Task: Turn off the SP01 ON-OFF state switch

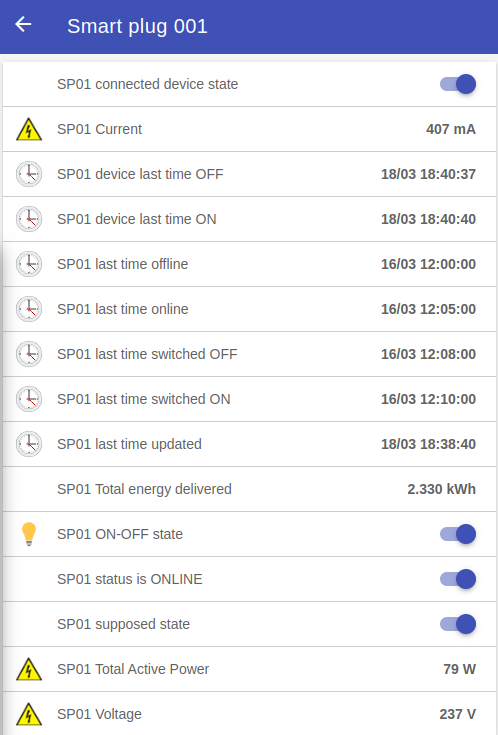Action: pyautogui.click(x=458, y=534)
